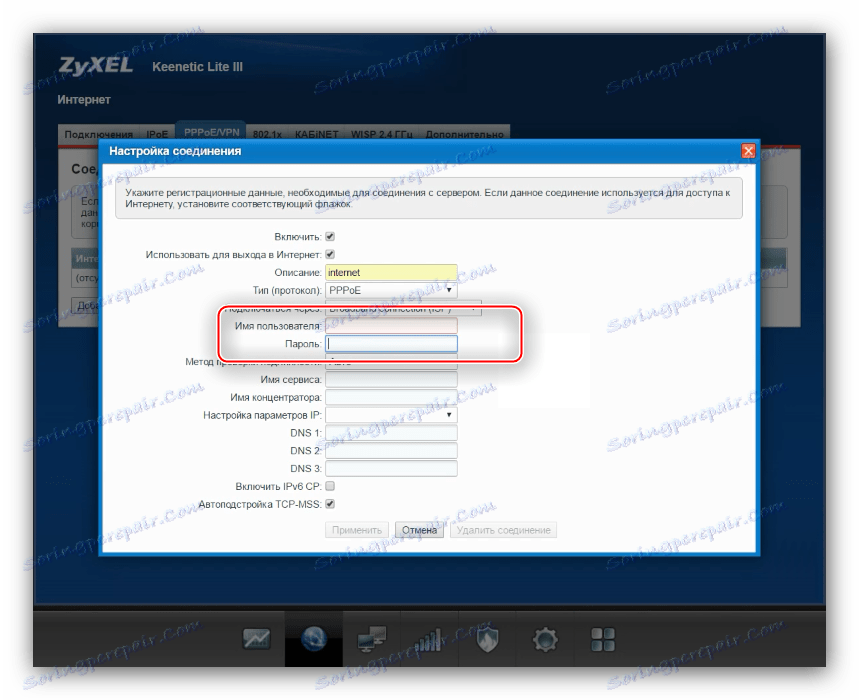The height and width of the screenshot is (700, 859).
Task: Switch to the КАБiNET tab
Action: coord(317,134)
